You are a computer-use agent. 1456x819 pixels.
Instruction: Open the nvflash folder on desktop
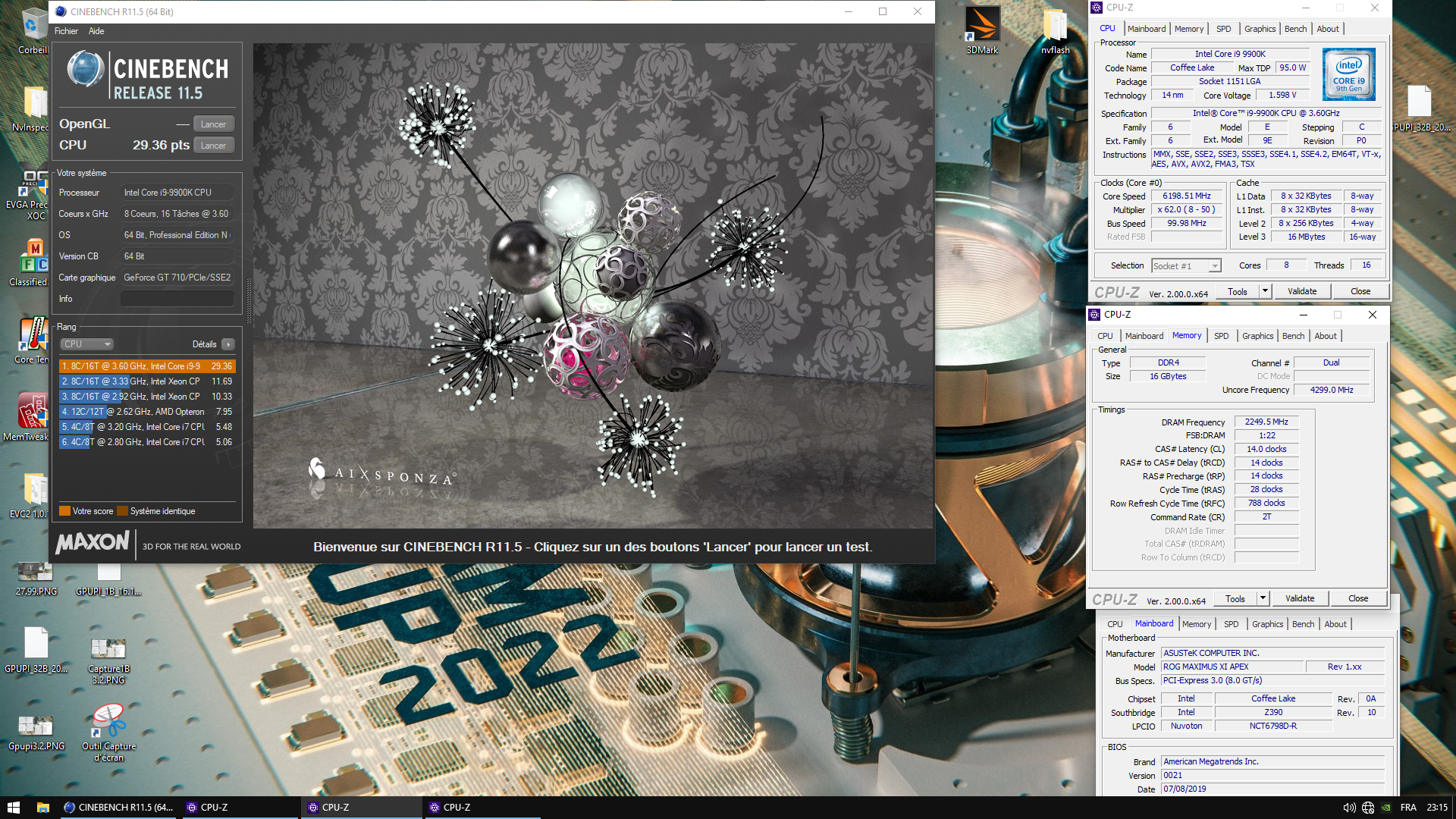click(1055, 30)
